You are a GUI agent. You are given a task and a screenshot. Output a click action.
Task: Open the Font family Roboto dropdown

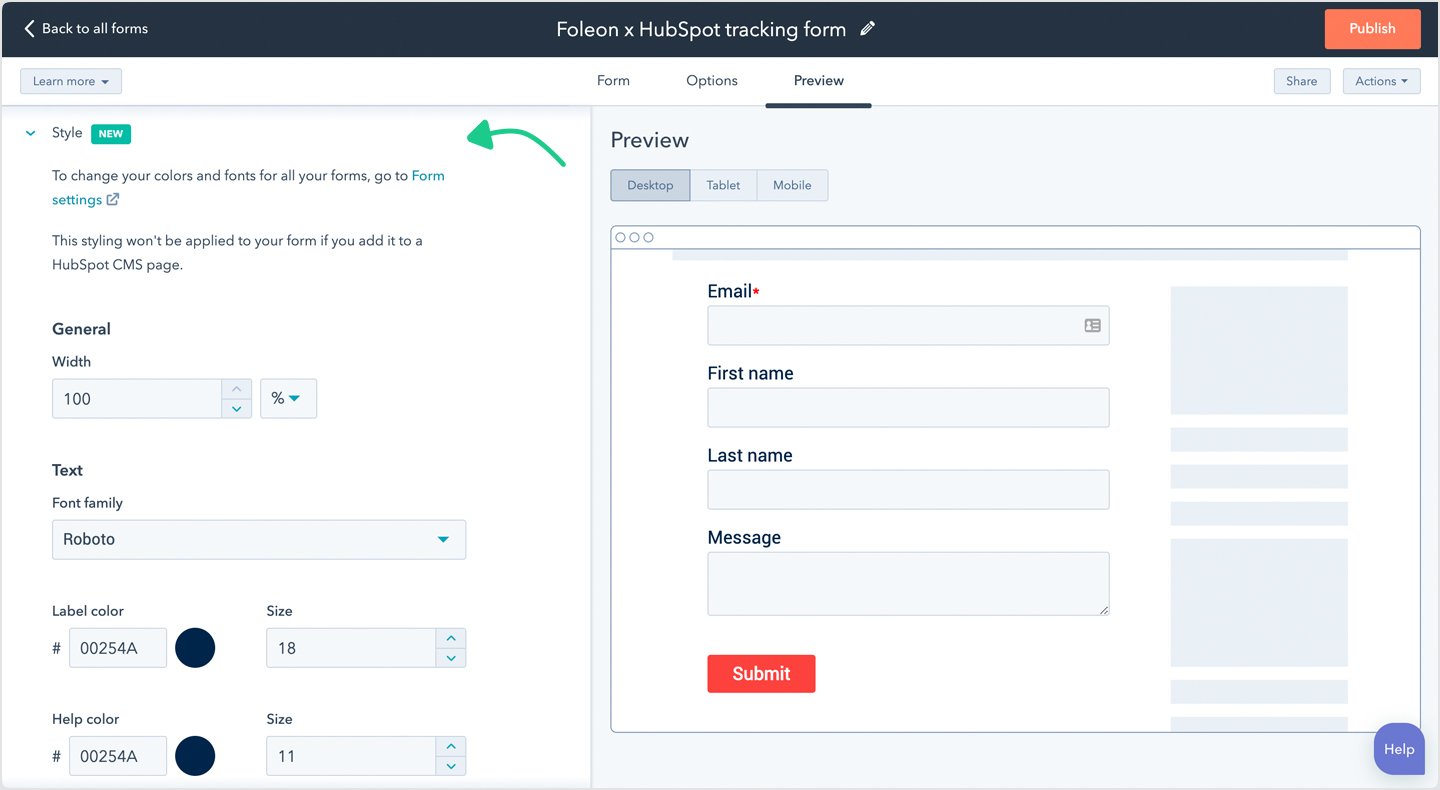(258, 539)
